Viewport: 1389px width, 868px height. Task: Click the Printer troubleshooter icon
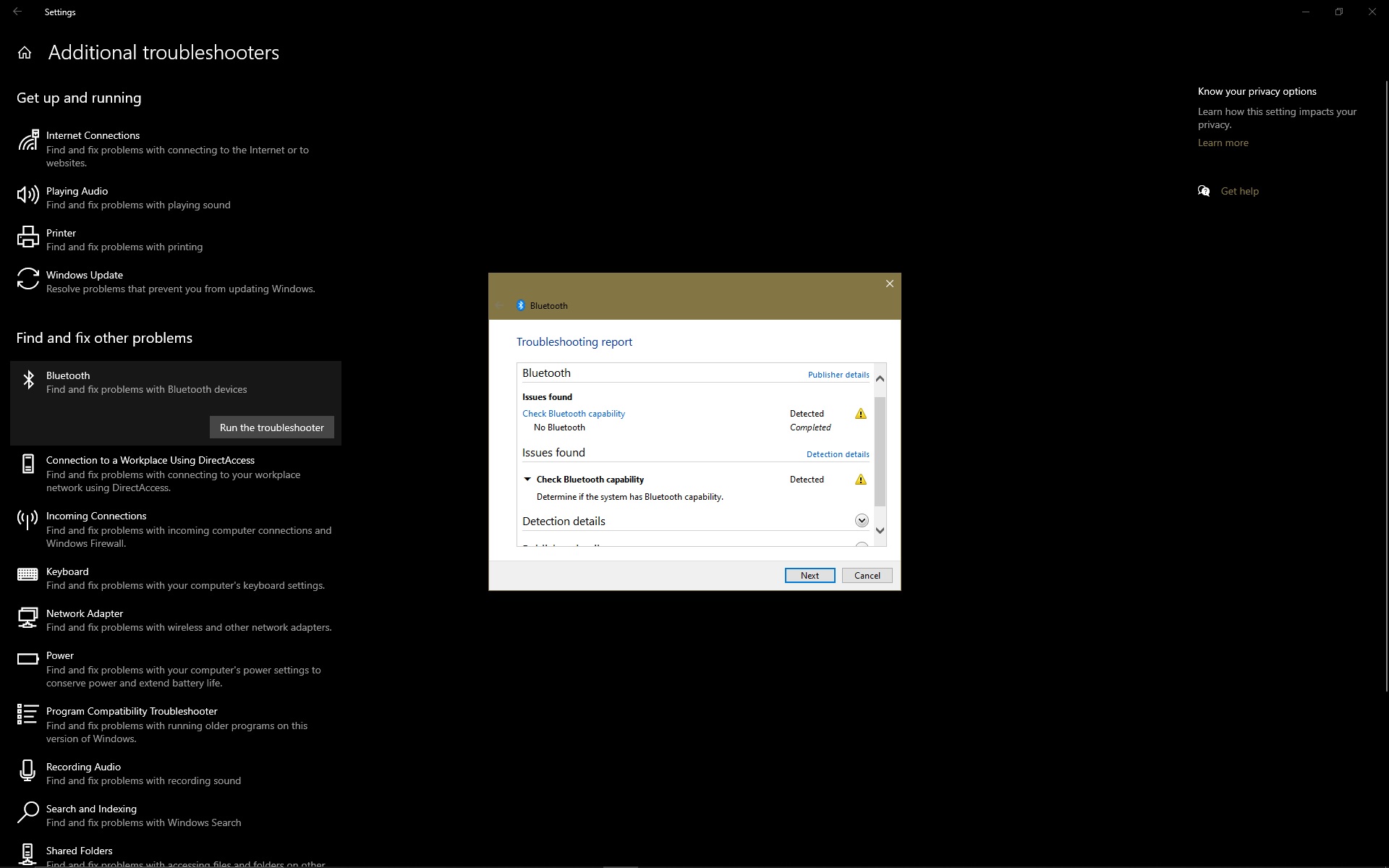click(x=28, y=237)
